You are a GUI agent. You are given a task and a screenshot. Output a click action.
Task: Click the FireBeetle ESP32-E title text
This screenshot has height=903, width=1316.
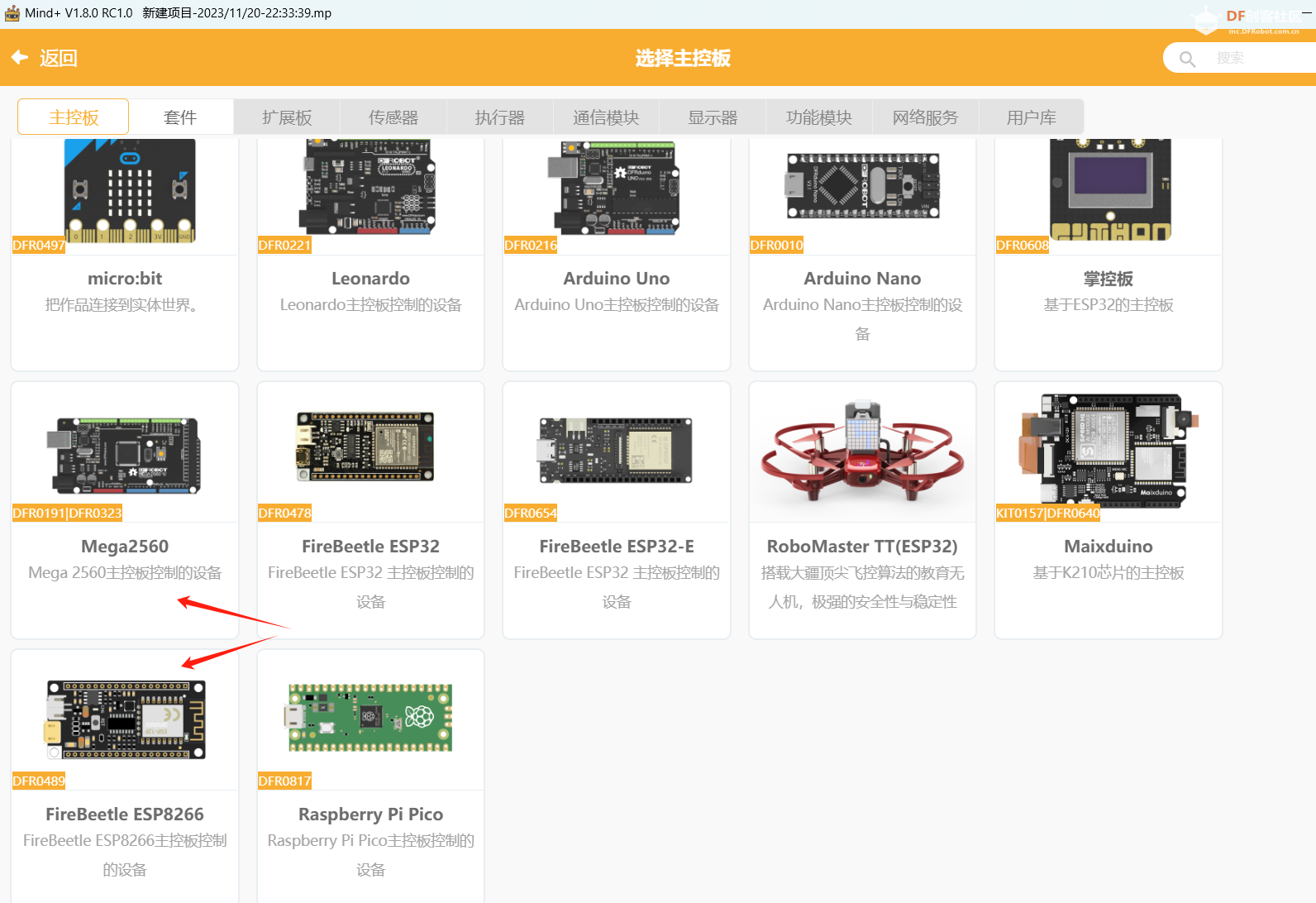click(x=617, y=547)
